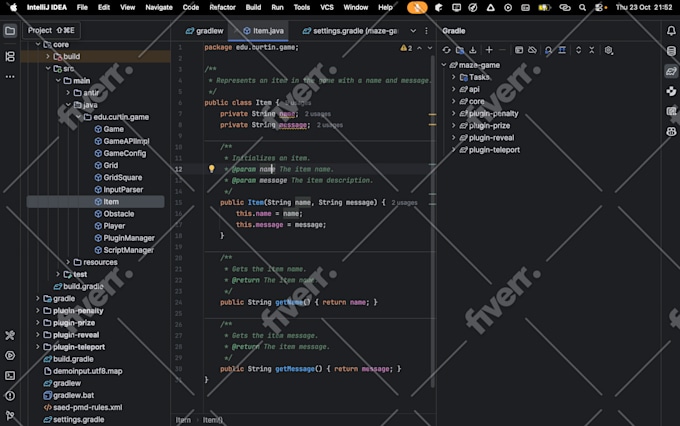Select the Item class in project tree
This screenshot has width=680, height=426.
pyautogui.click(x=95, y=202)
